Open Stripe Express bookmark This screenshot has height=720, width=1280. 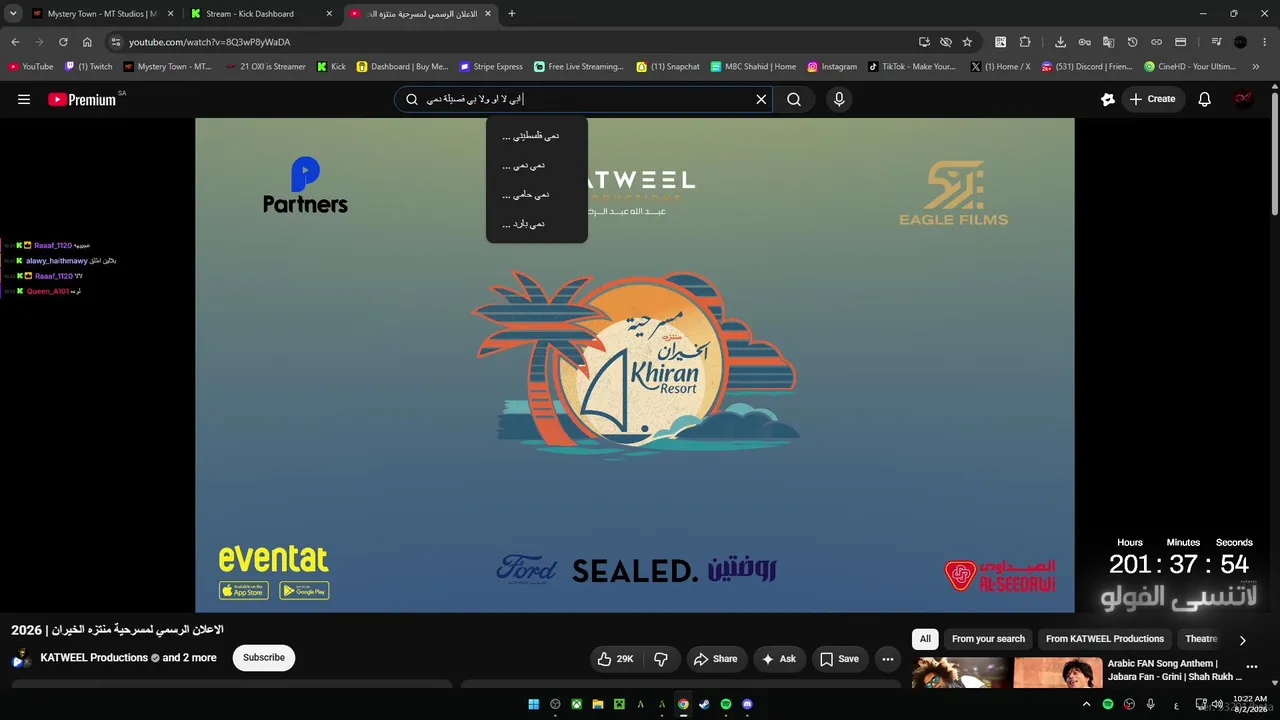pos(491,67)
